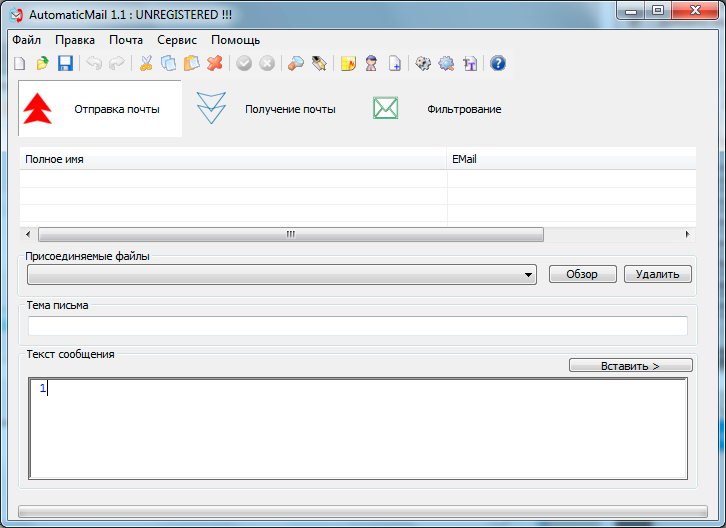Click the Open file toolbar icon
Viewport: 726px width, 528px height.
(42, 63)
